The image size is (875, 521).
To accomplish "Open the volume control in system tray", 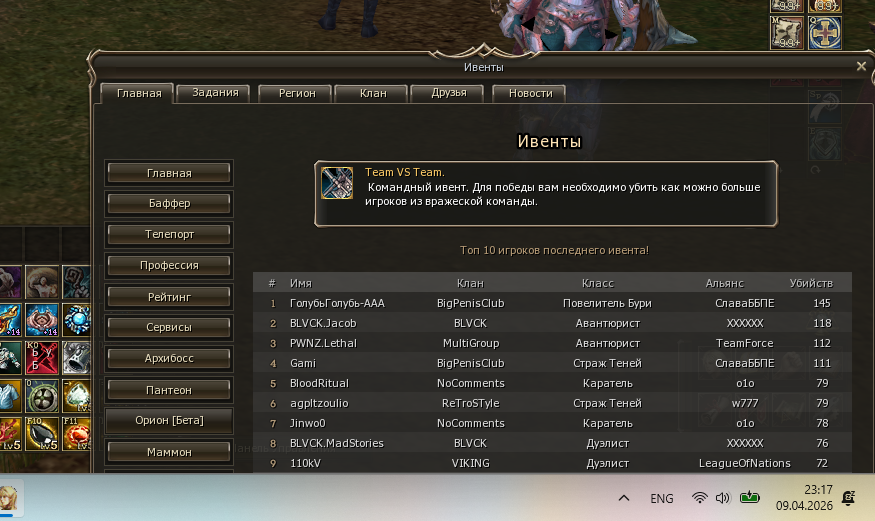I will 723,498.
